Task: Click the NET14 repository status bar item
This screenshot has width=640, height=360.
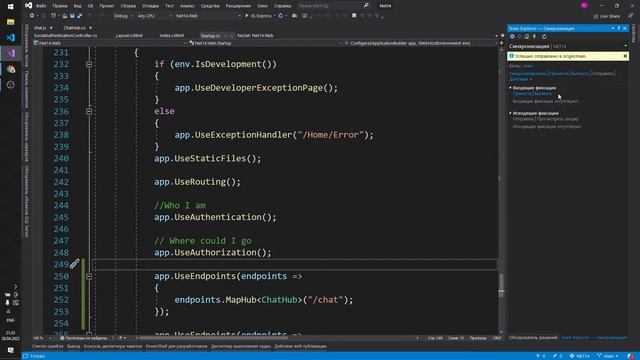Action: [x=580, y=356]
